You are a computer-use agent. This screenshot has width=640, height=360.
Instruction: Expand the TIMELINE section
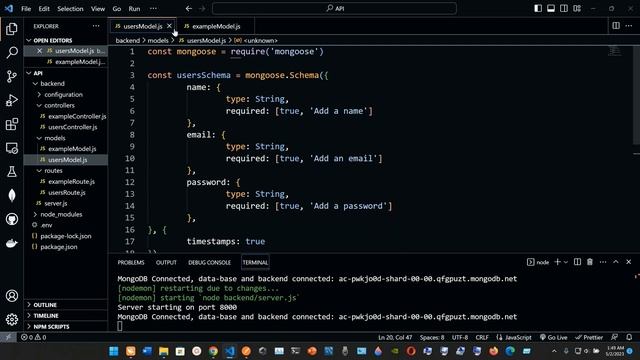pyautogui.click(x=46, y=316)
